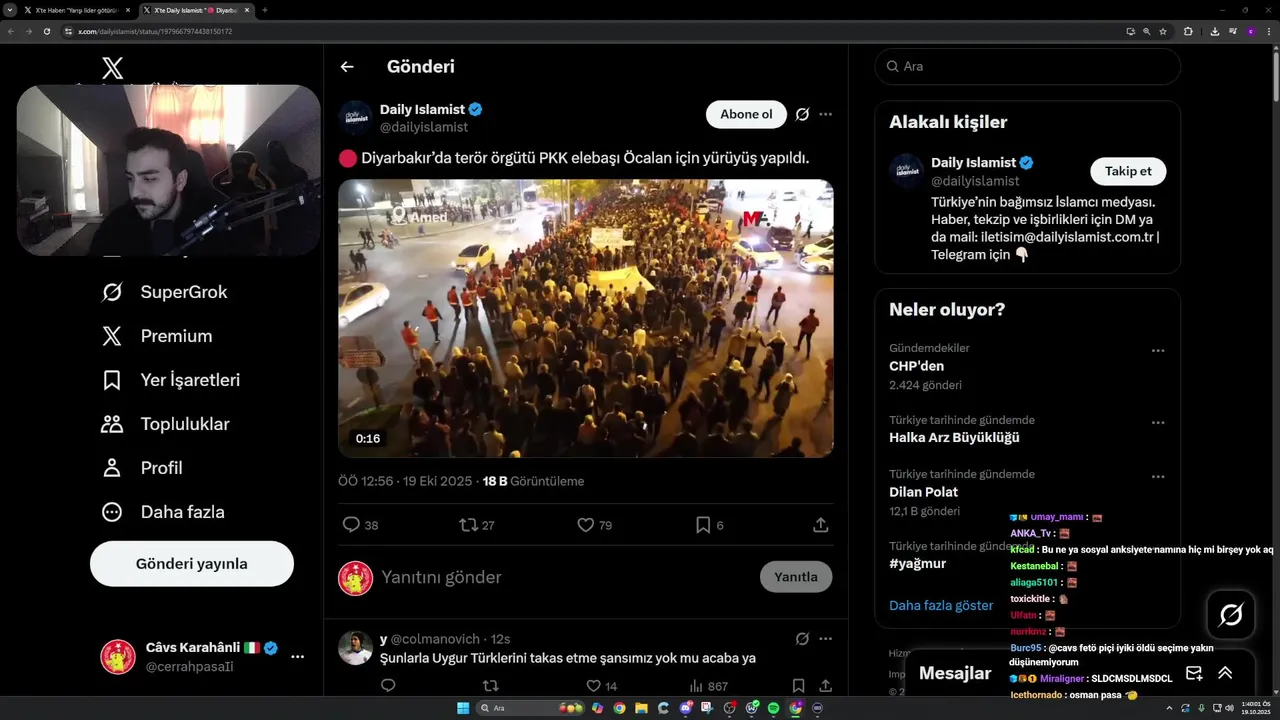Click Grok icon on colmanovich's reply
This screenshot has width=1280, height=720.
click(802, 638)
